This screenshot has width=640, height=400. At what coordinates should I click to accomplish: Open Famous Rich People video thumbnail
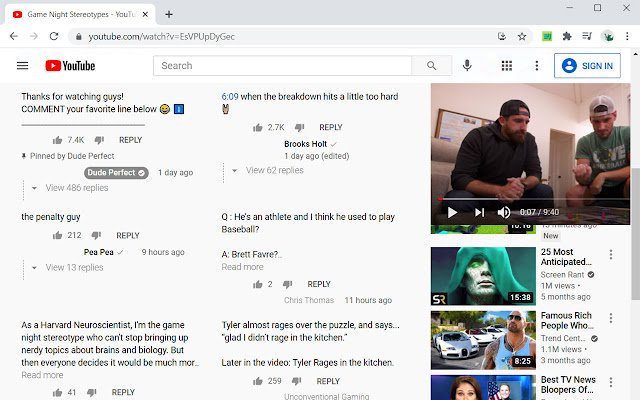pyautogui.click(x=483, y=340)
